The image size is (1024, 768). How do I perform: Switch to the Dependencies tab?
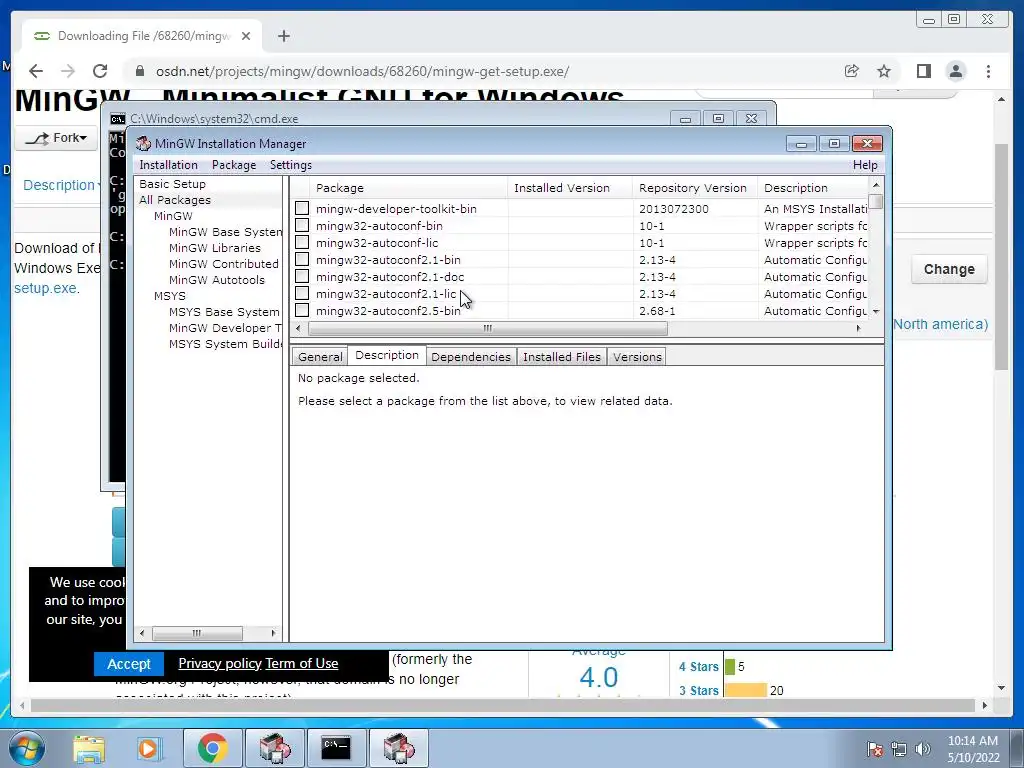click(471, 357)
